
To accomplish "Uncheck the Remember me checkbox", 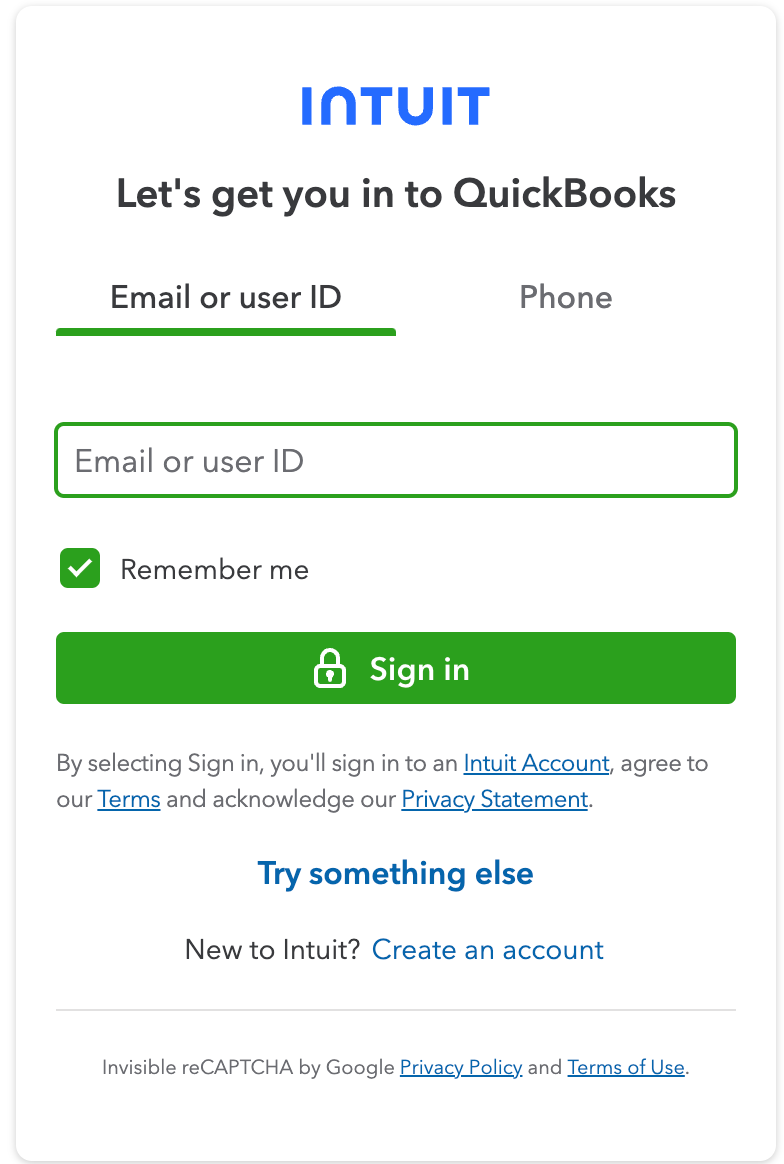I will 80,568.
